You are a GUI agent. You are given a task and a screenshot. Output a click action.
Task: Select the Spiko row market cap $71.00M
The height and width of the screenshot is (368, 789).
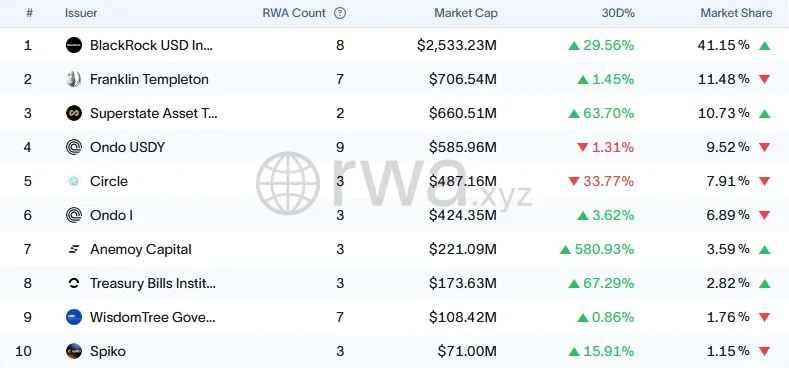click(x=467, y=351)
